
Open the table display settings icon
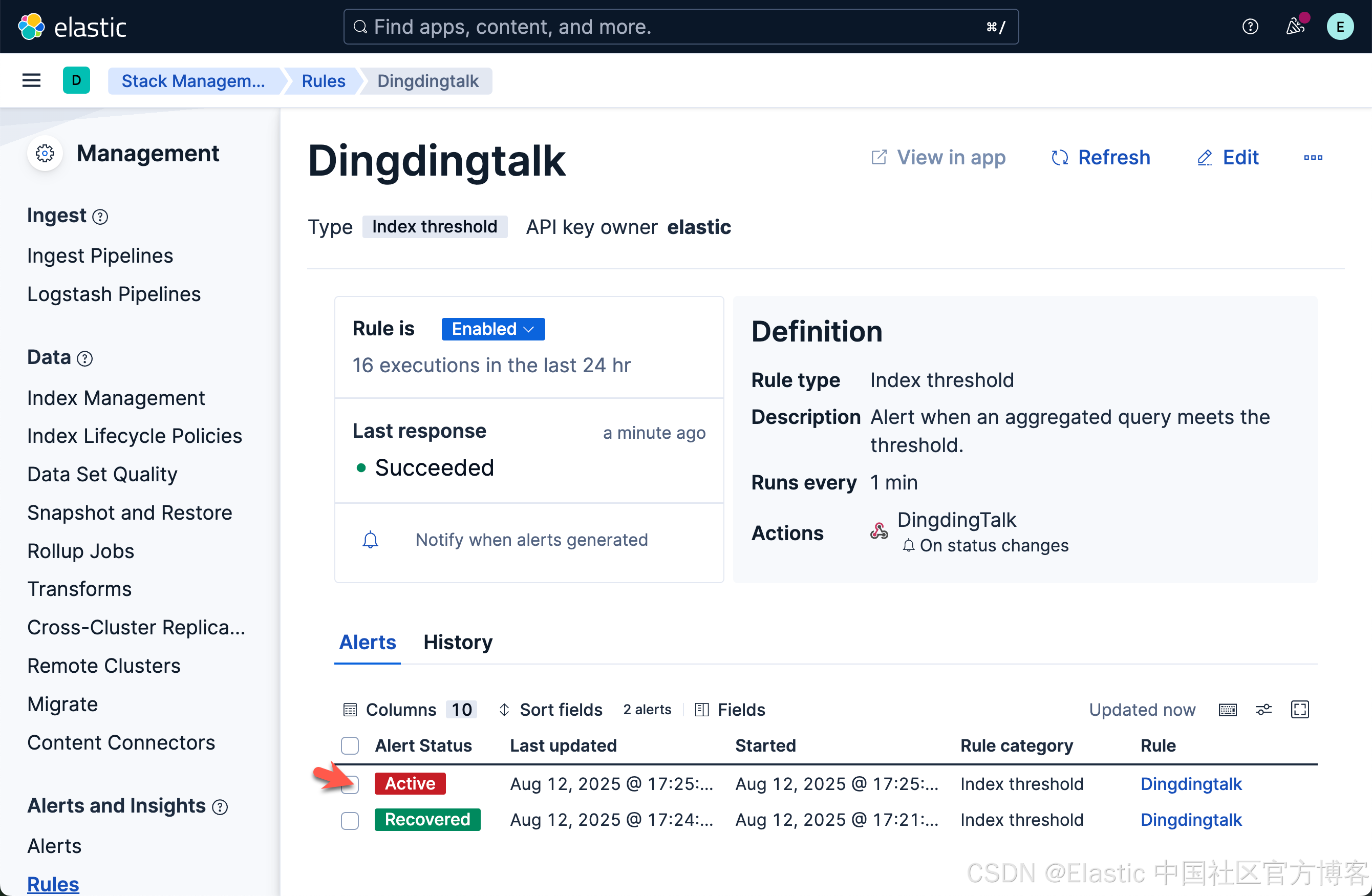click(1263, 710)
